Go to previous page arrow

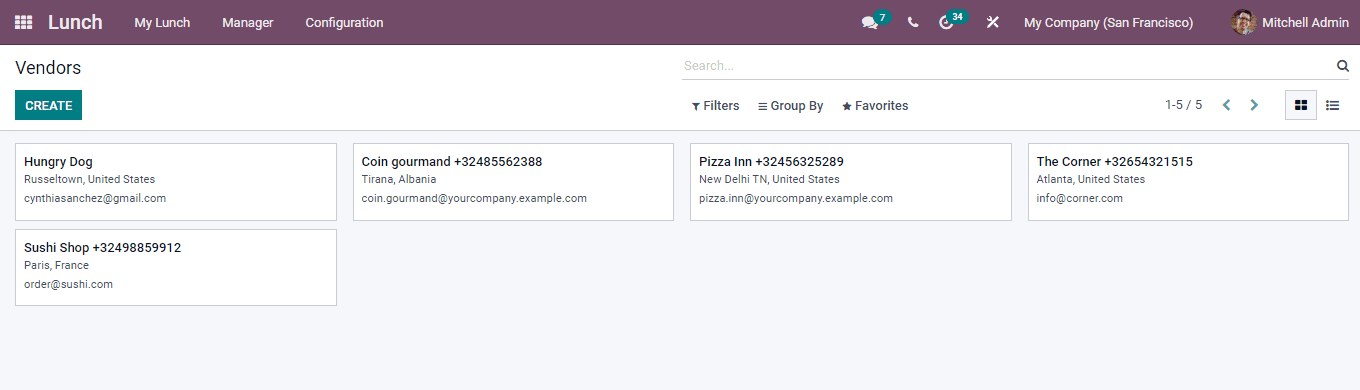click(x=1226, y=105)
